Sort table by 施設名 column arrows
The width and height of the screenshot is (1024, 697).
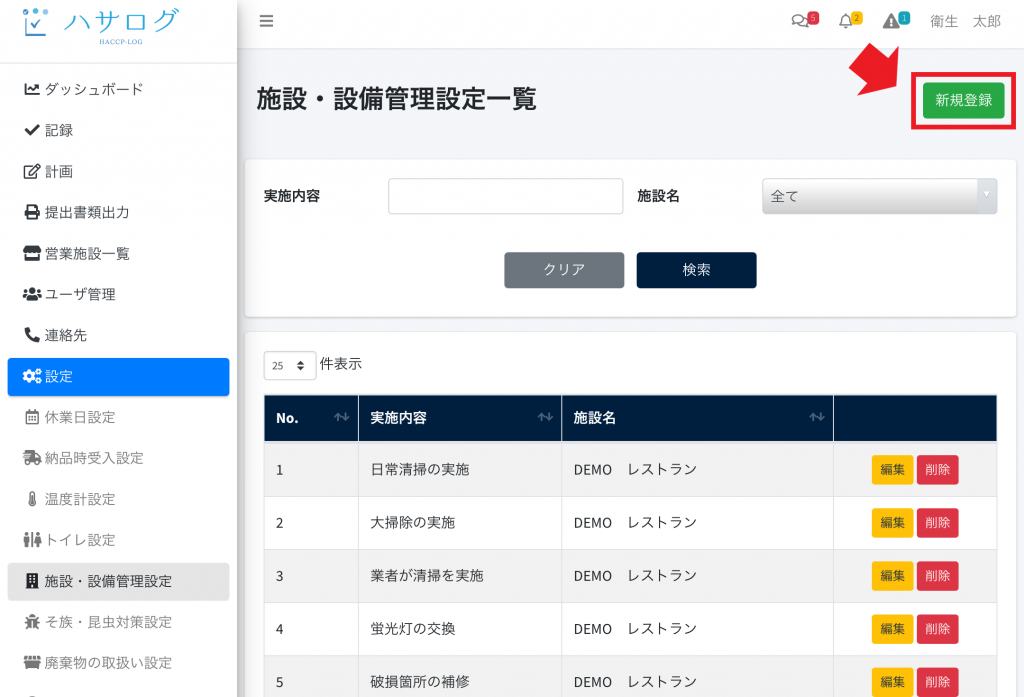(816, 417)
